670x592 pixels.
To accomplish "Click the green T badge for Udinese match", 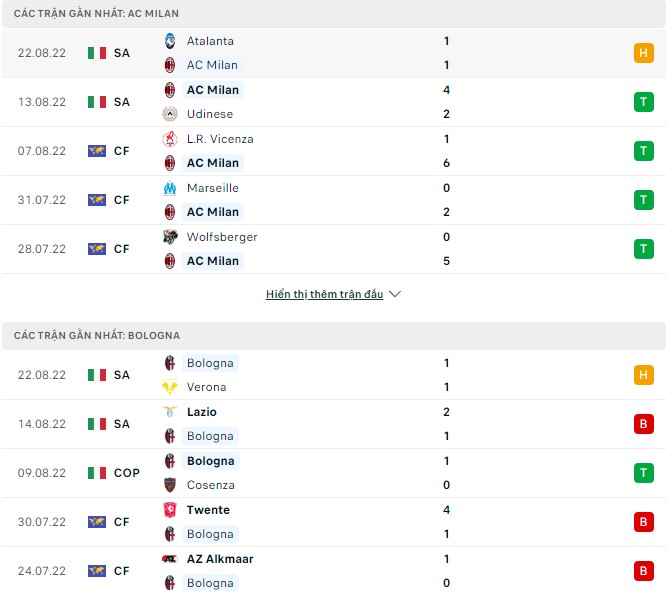I will 644,102.
